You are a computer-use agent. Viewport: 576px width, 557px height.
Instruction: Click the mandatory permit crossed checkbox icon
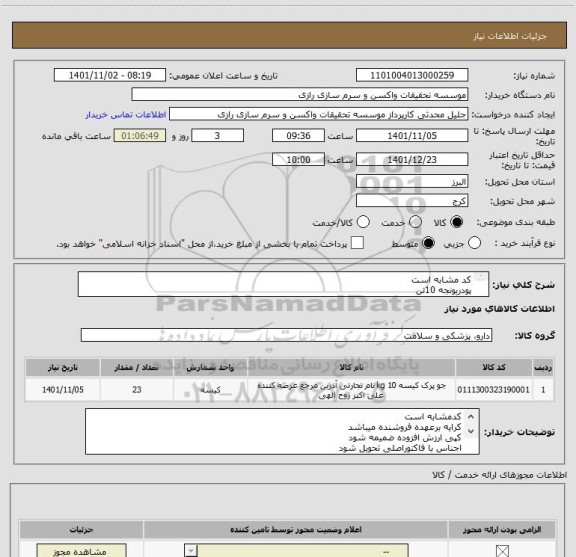pyautogui.click(x=502, y=551)
